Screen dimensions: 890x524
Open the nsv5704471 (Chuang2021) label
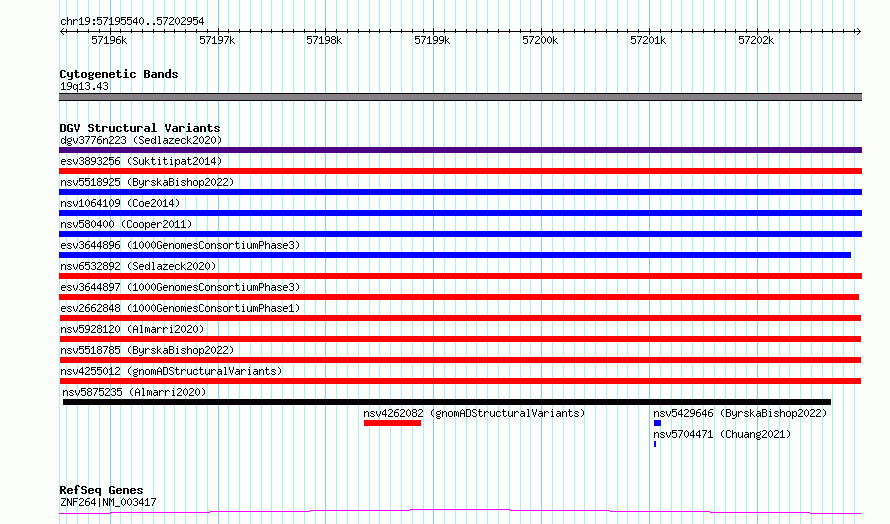(722, 434)
